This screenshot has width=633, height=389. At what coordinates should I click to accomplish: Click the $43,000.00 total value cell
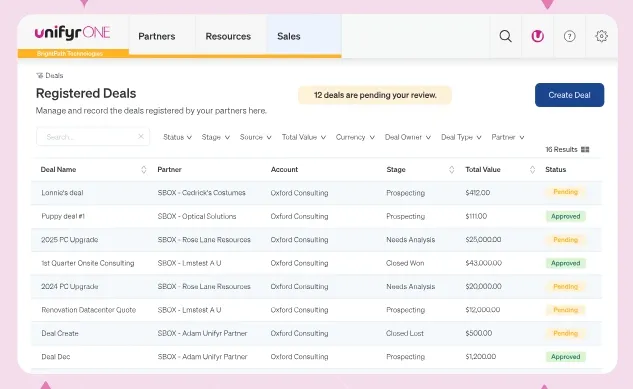(x=483, y=263)
